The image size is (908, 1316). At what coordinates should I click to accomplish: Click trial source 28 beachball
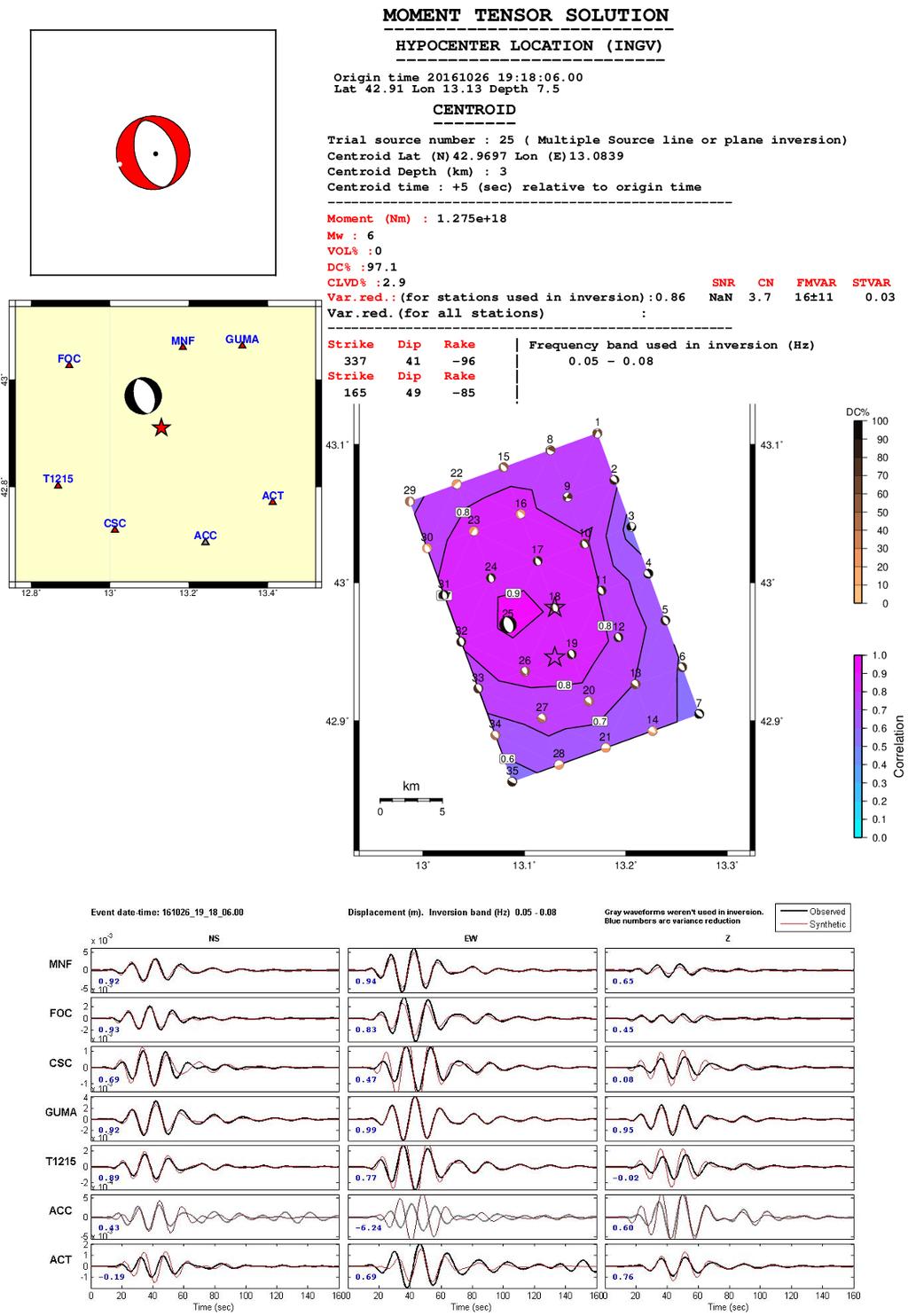559,764
